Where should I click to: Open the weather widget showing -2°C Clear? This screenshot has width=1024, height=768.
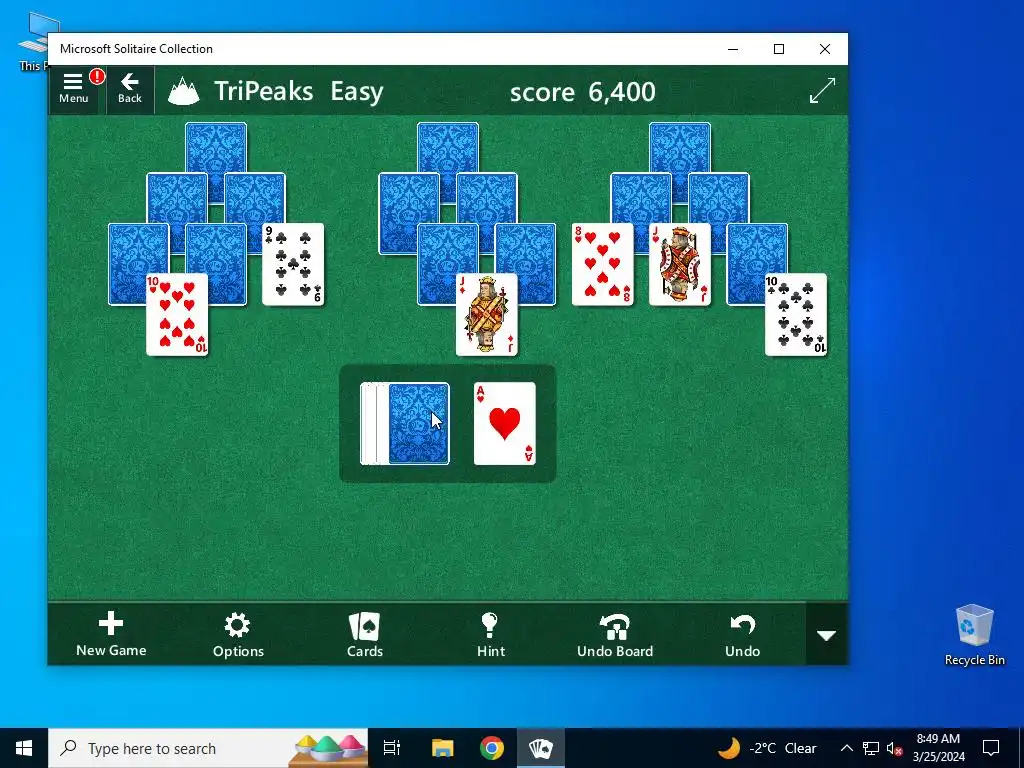tap(767, 748)
